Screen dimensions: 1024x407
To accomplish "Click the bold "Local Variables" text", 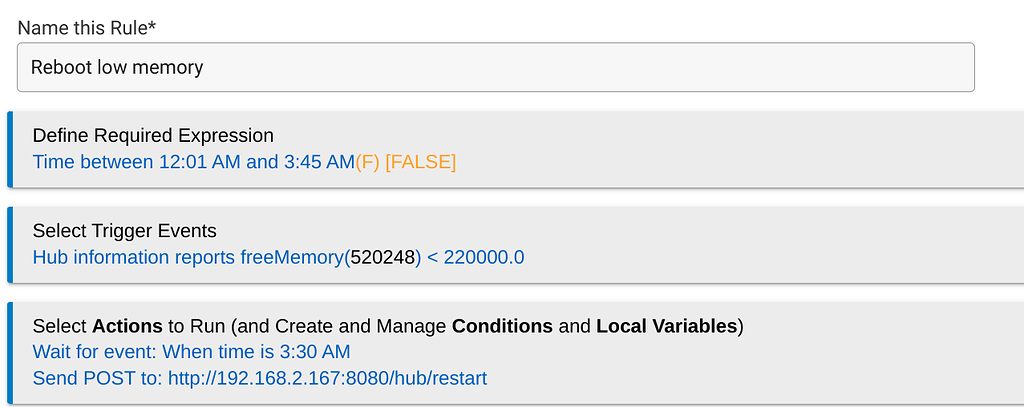I will pos(667,326).
